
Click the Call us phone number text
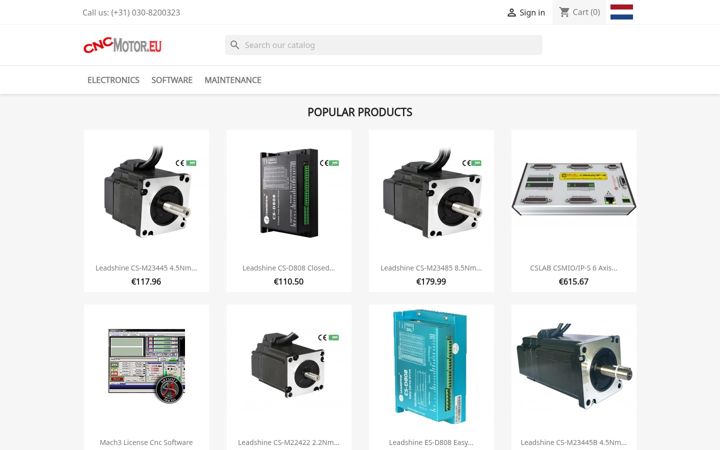click(x=131, y=12)
